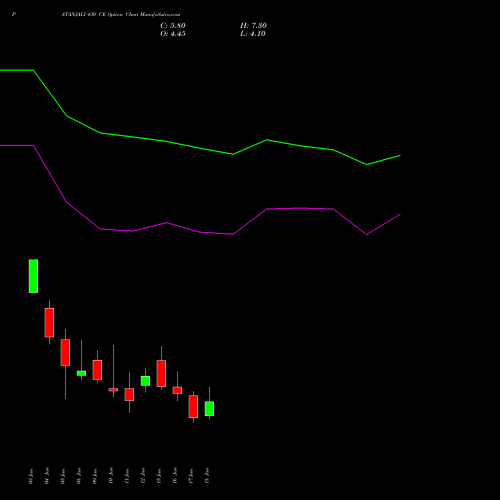Click the 05 Jun red candlestick
The height and width of the screenshot is (500, 500).
pos(65,352)
